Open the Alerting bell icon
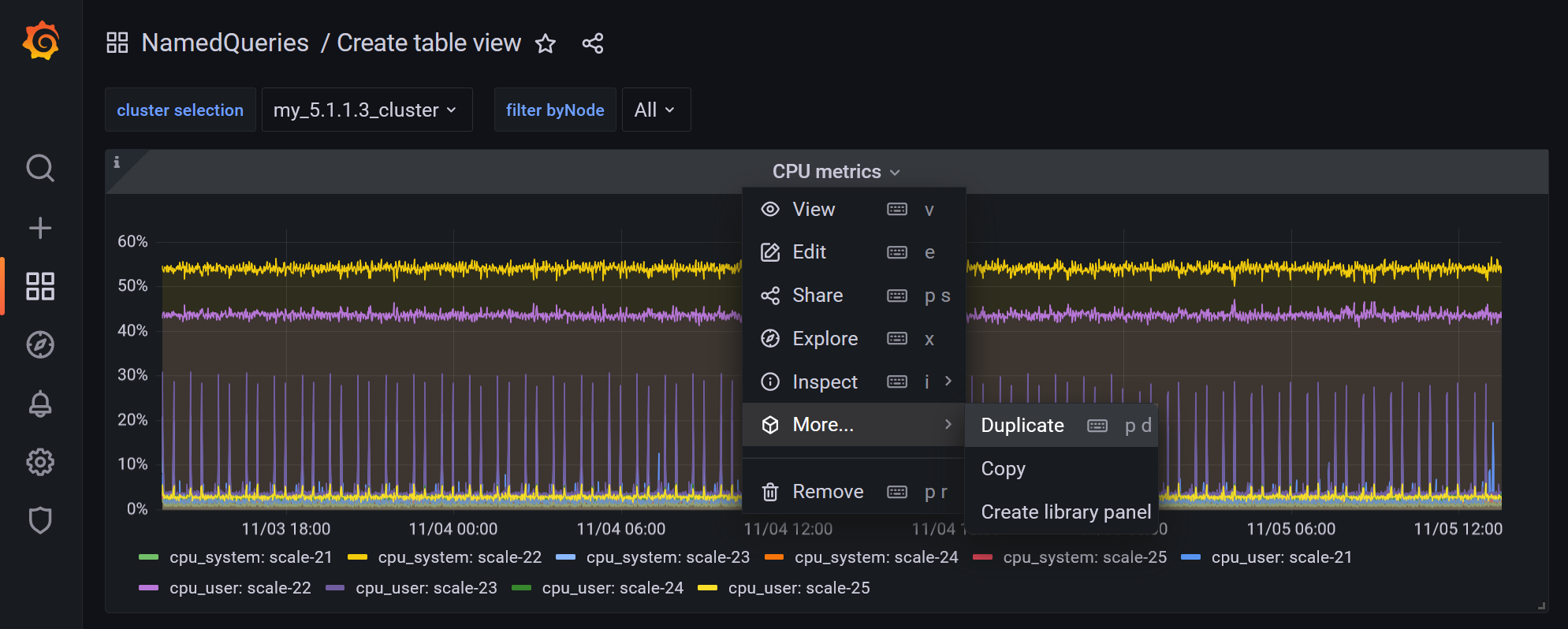The image size is (1568, 629). click(x=40, y=404)
